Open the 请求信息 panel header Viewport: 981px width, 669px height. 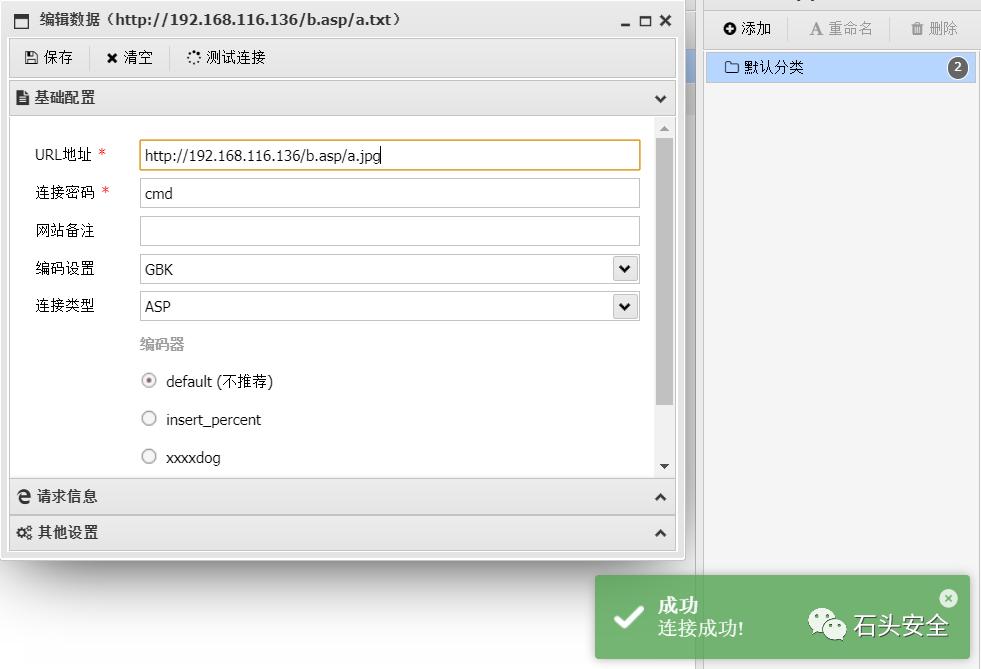(x=342, y=497)
